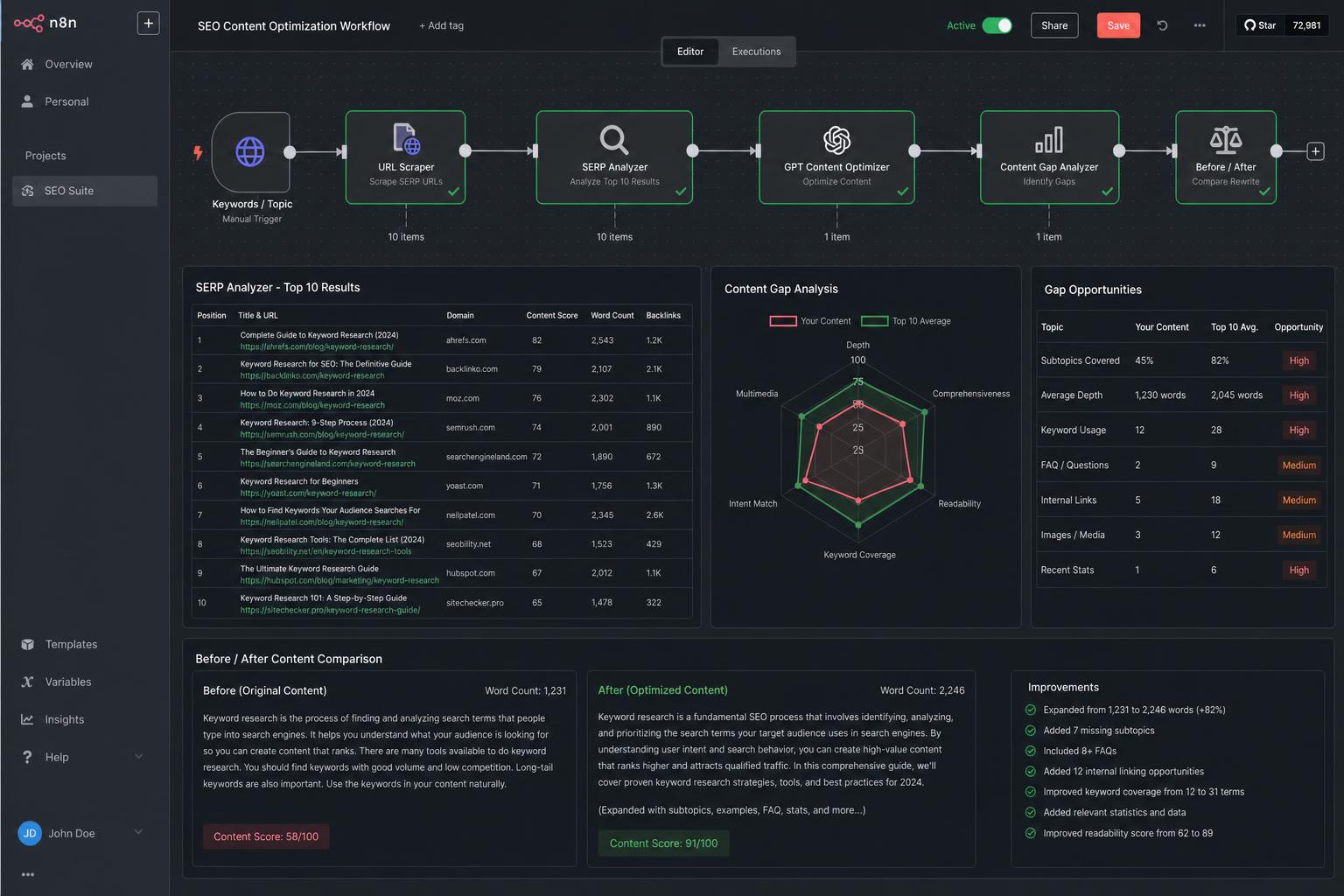Open the moz.com keyword-research link
Viewport: 1344px width, 896px height.
(312, 405)
